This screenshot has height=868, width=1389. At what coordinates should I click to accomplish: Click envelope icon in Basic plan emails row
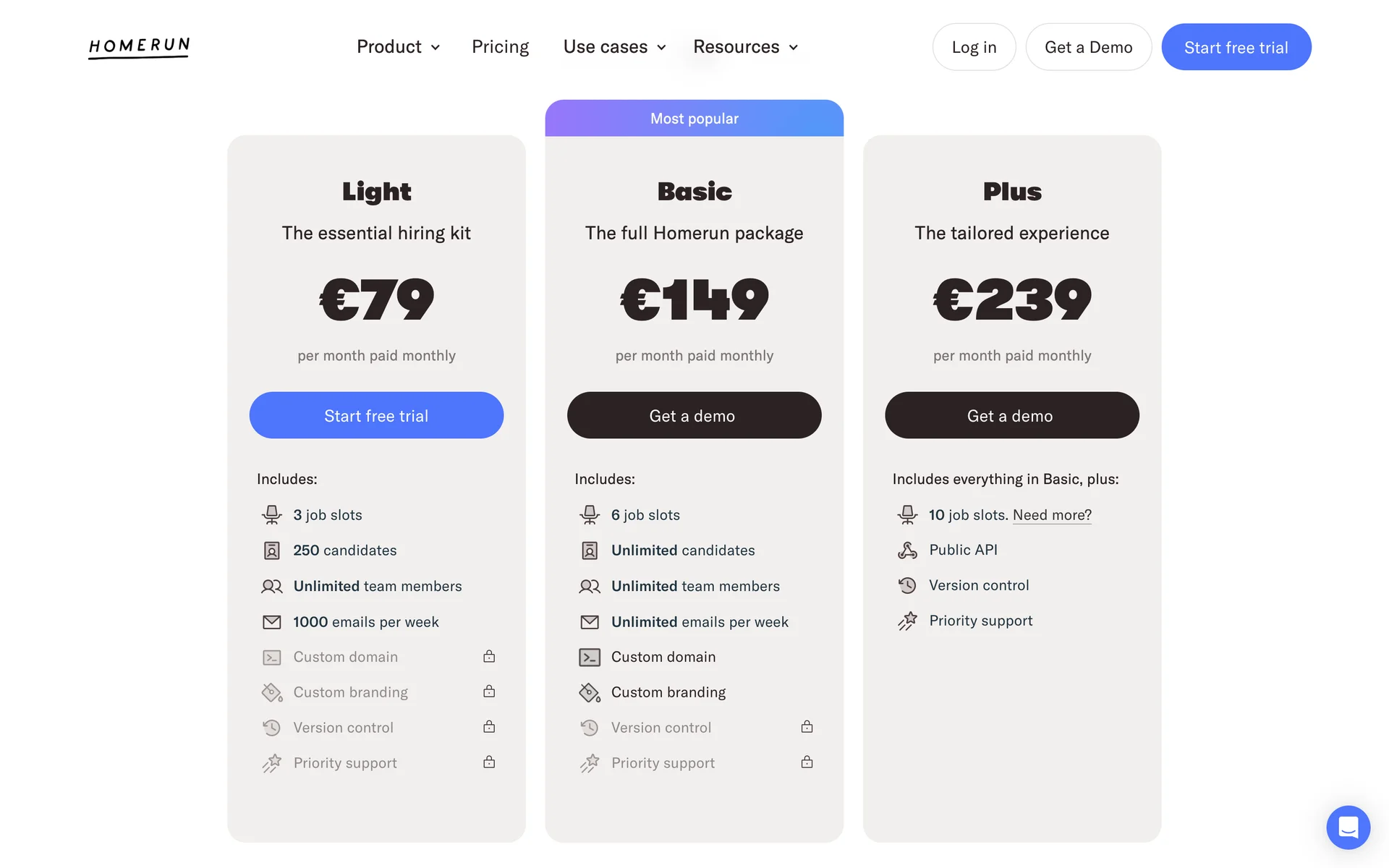(590, 622)
